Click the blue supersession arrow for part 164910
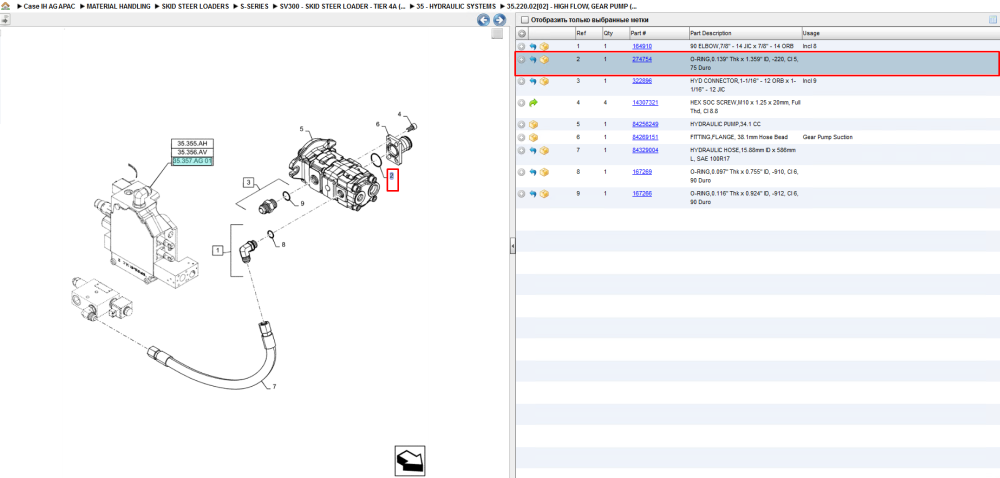Image resolution: width=1000 pixels, height=478 pixels. coord(533,47)
